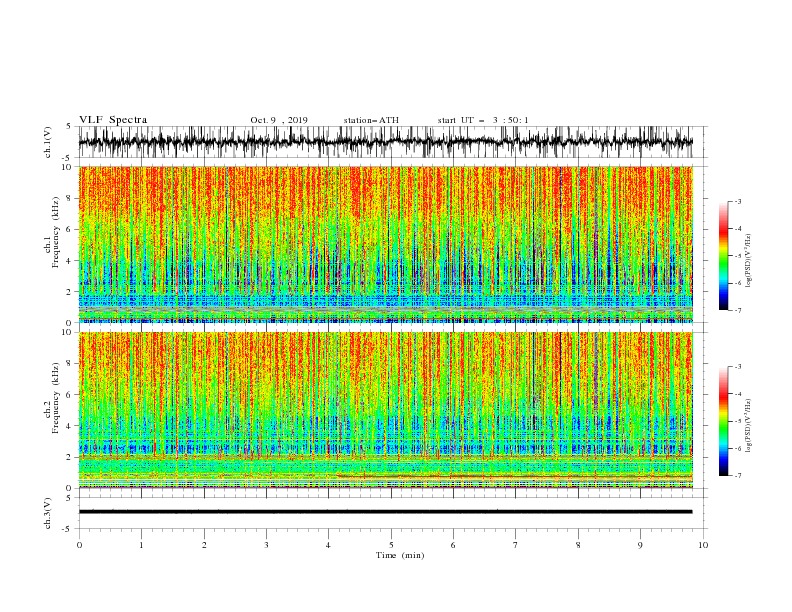This screenshot has height=612, width=792.
Task: Click time axis tick label "8"
Action: pyautogui.click(x=578, y=545)
